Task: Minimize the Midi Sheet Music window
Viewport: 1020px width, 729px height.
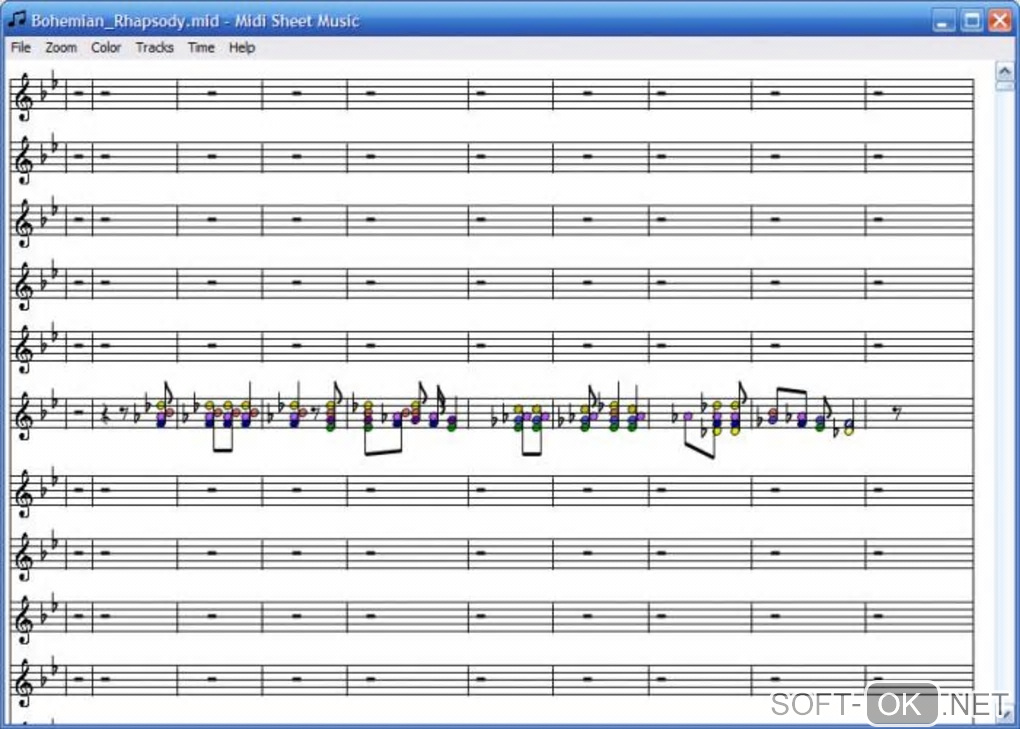Action: click(943, 21)
